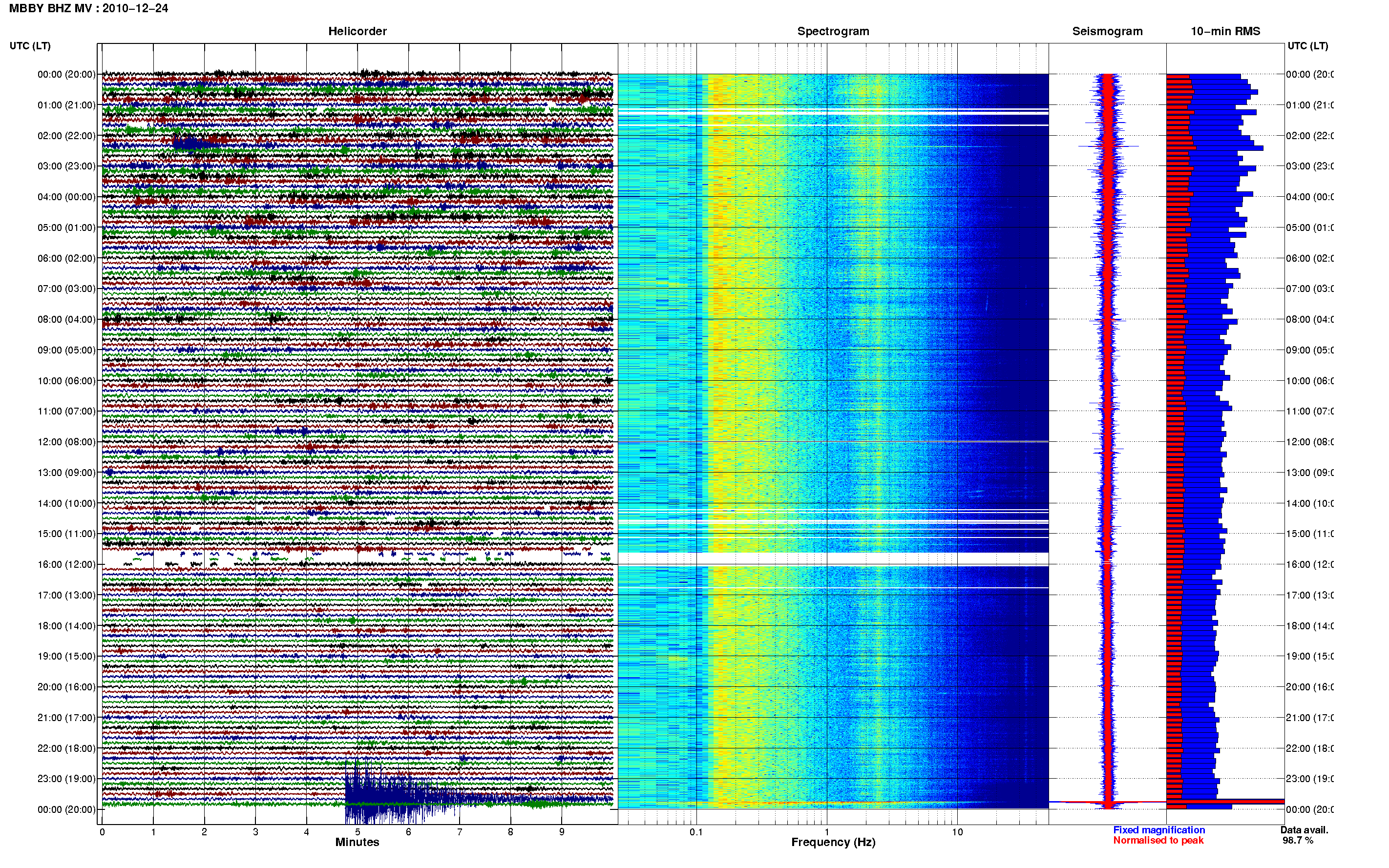The height and width of the screenshot is (868, 1389).
Task: Click the long red RMS spike near 23:50
Action: 1225,802
